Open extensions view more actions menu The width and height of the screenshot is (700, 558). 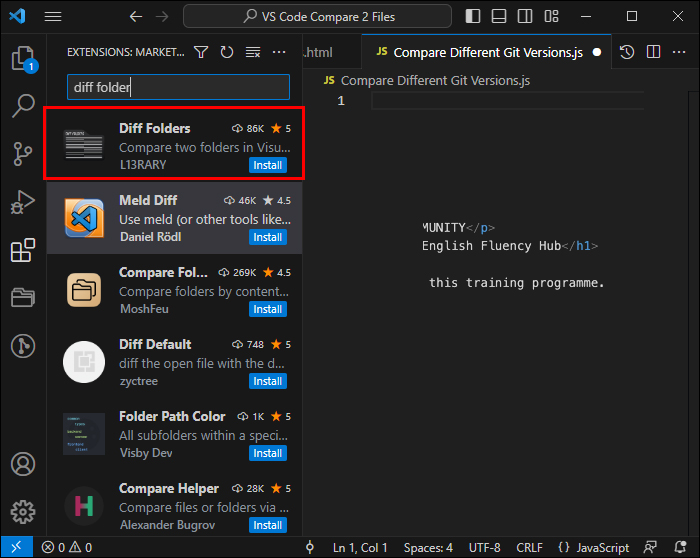pyautogui.click(x=279, y=52)
